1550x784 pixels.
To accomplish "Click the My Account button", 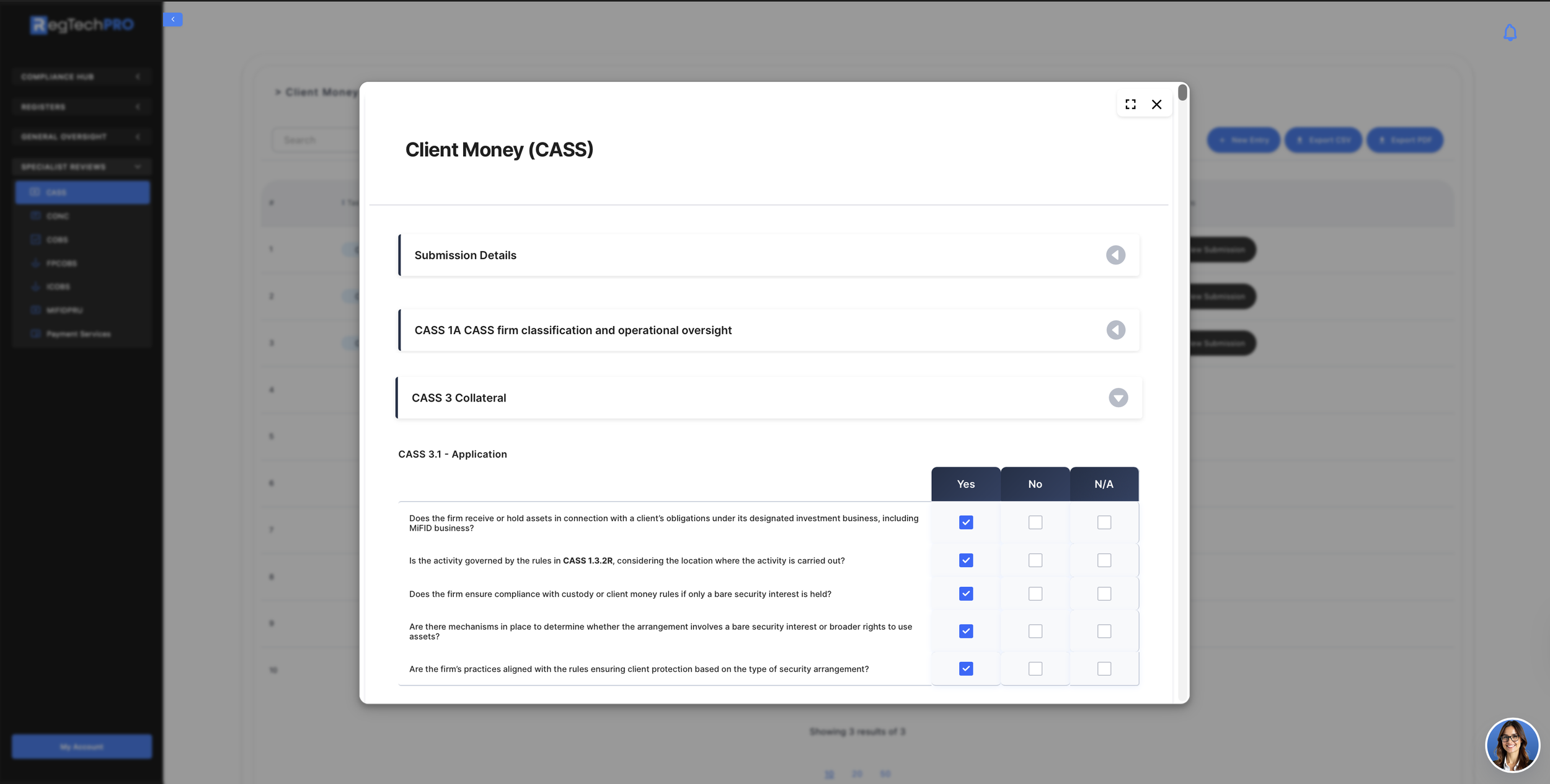I will pos(82,747).
